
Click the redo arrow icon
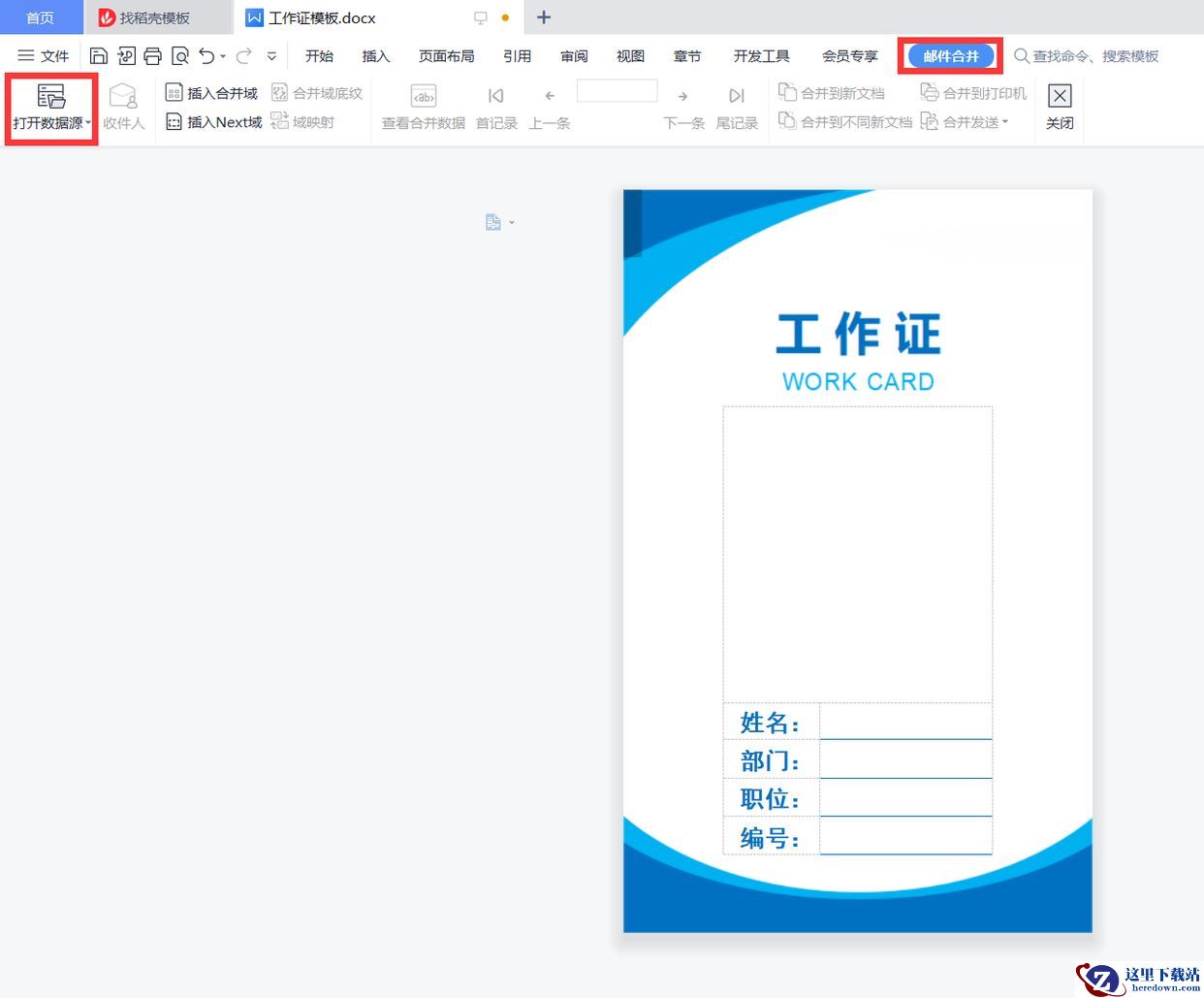[x=244, y=56]
